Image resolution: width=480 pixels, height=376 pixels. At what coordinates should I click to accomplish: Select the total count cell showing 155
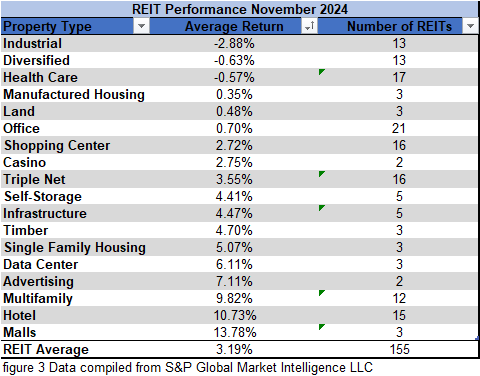point(398,349)
